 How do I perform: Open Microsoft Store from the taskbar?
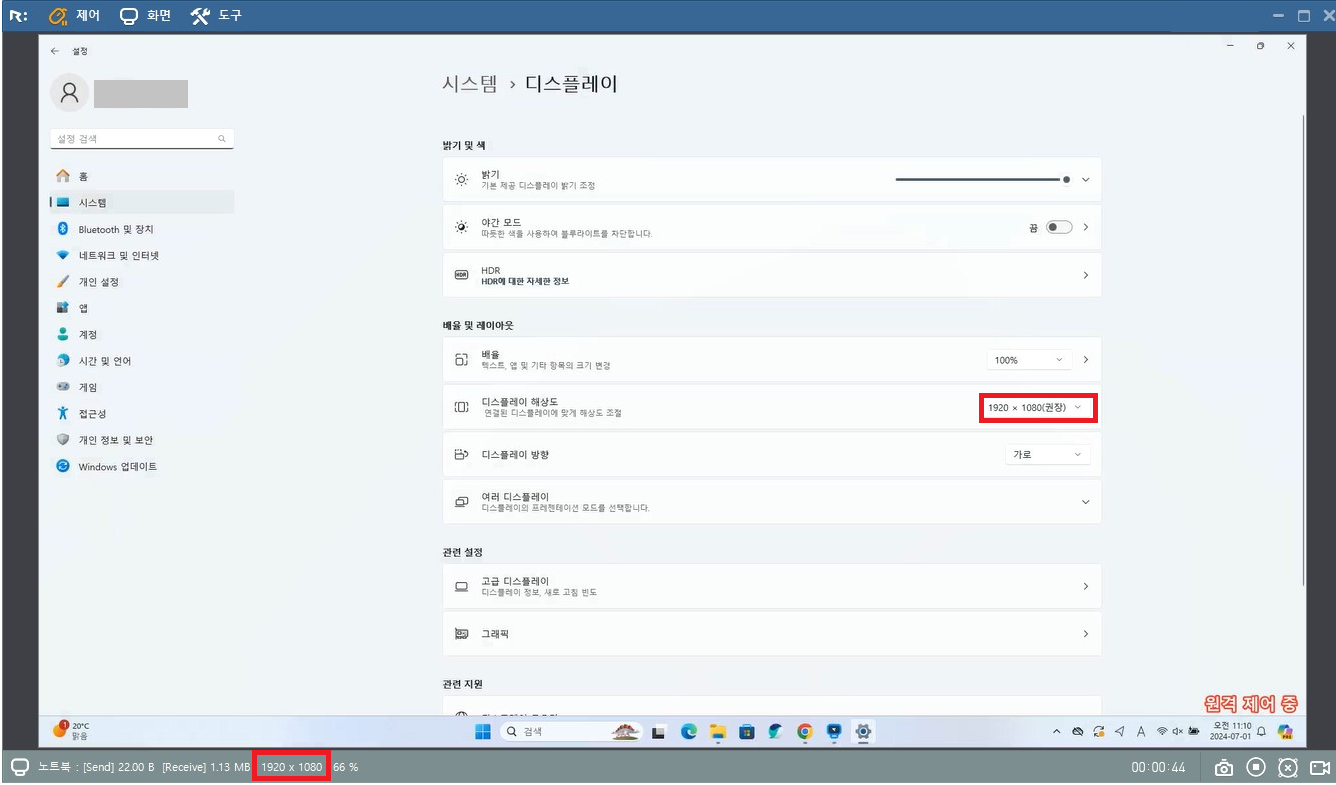point(747,732)
